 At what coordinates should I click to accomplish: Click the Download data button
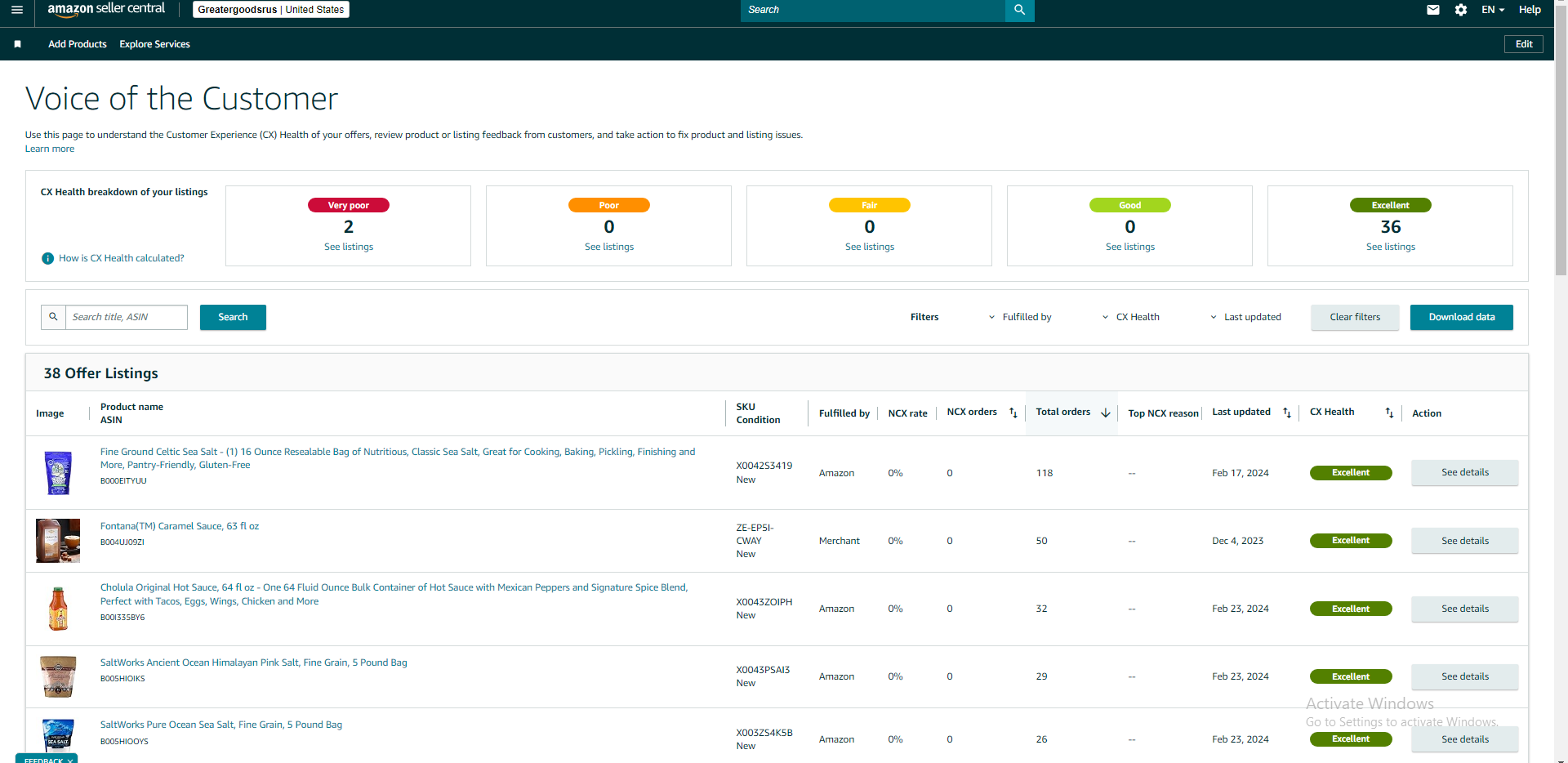[x=1462, y=317]
